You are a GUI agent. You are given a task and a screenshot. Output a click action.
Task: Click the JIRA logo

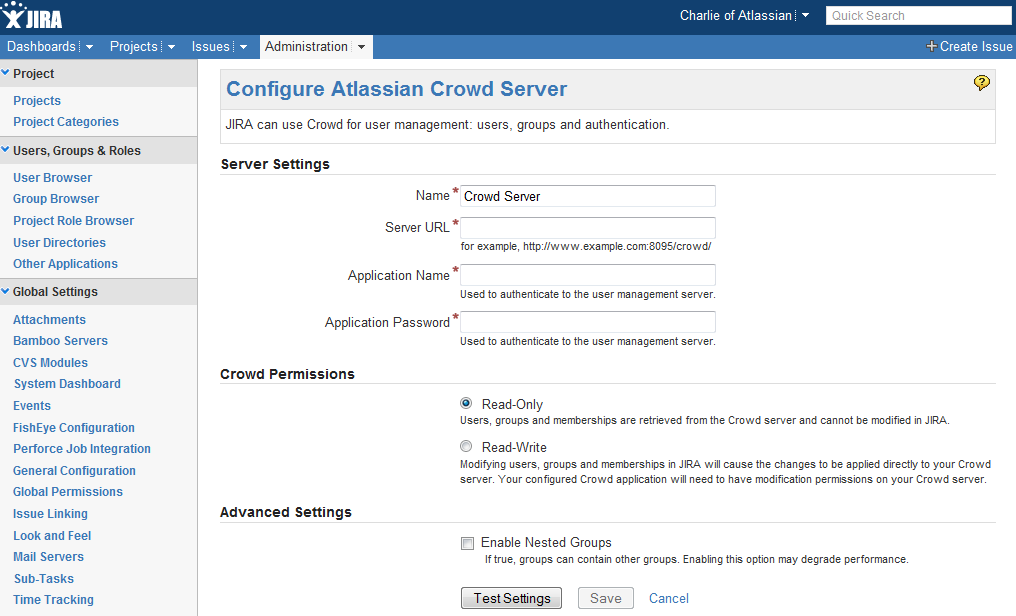click(32, 16)
